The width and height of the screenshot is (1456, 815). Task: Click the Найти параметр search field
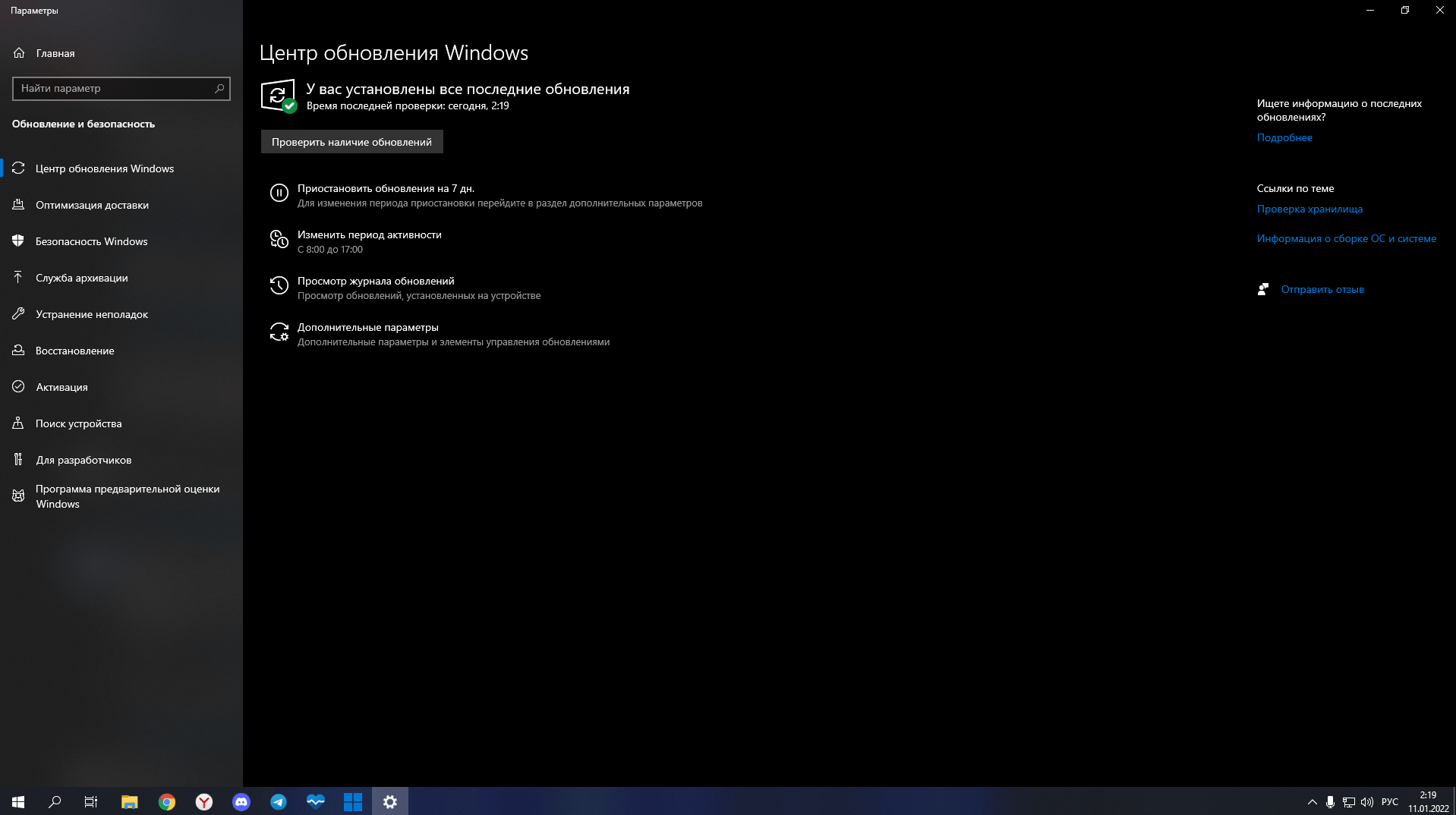(x=121, y=88)
